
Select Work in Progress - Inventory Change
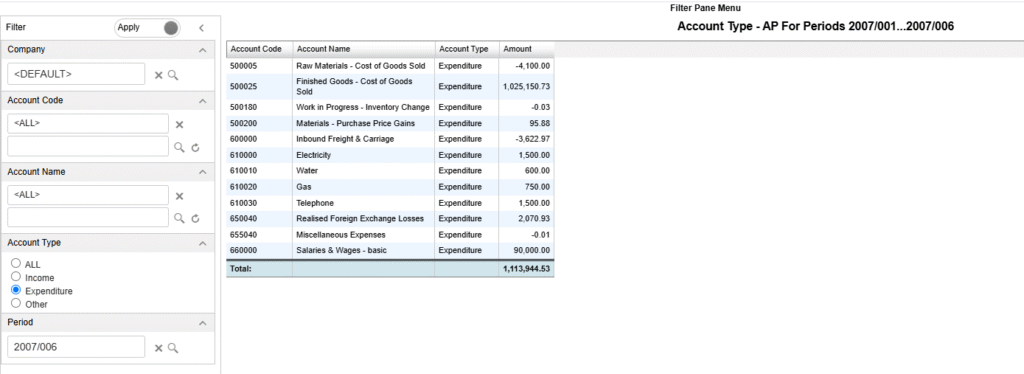tap(363, 107)
